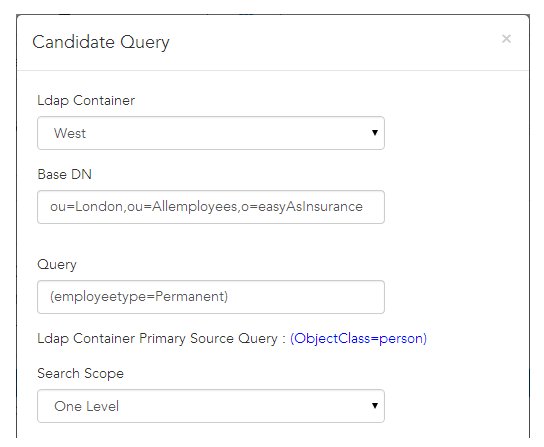Screen dimensions: 544x447
Task: Click the Base DN label
Action: (x=65, y=174)
